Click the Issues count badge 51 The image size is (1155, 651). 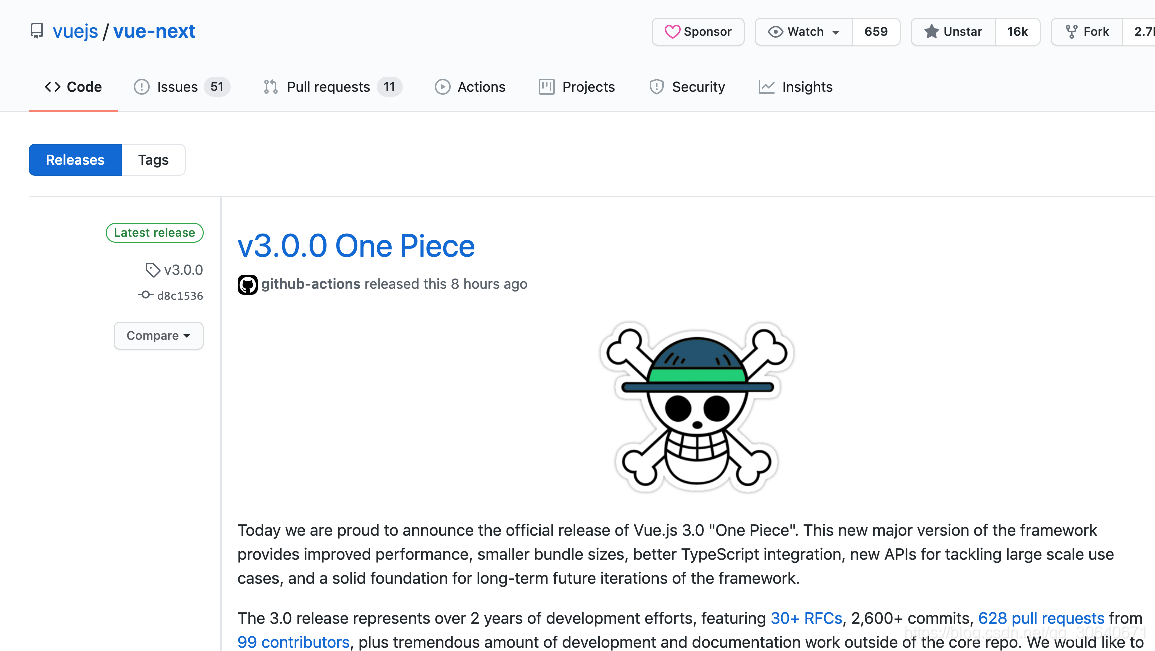click(217, 87)
